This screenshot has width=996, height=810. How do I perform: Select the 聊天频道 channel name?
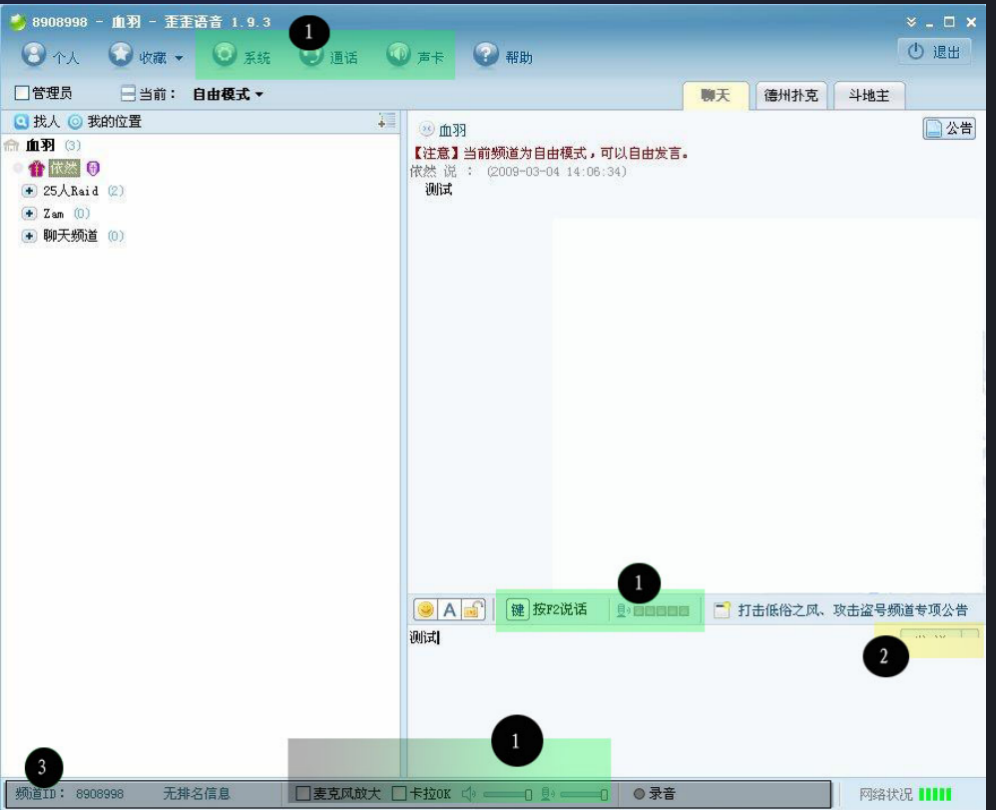tap(71, 236)
